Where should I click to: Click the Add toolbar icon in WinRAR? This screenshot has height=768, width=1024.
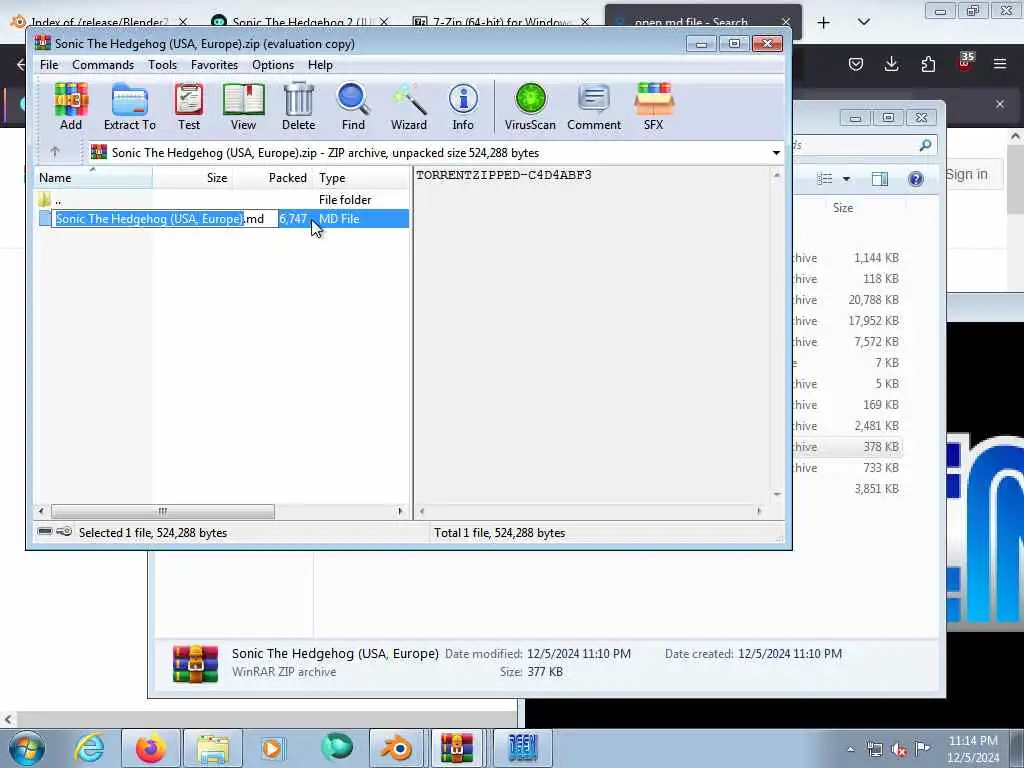point(71,107)
